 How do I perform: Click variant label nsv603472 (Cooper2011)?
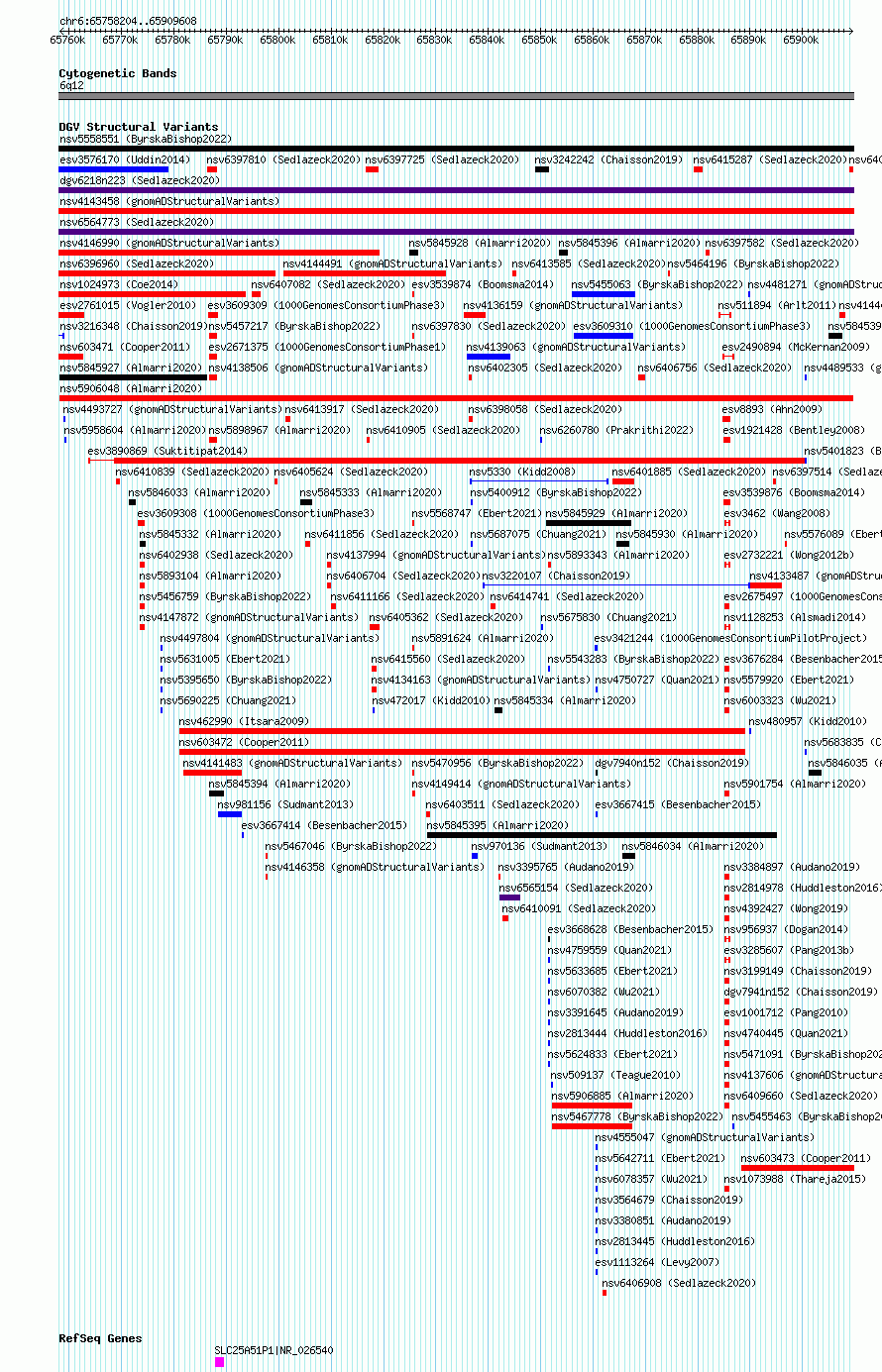tap(244, 742)
